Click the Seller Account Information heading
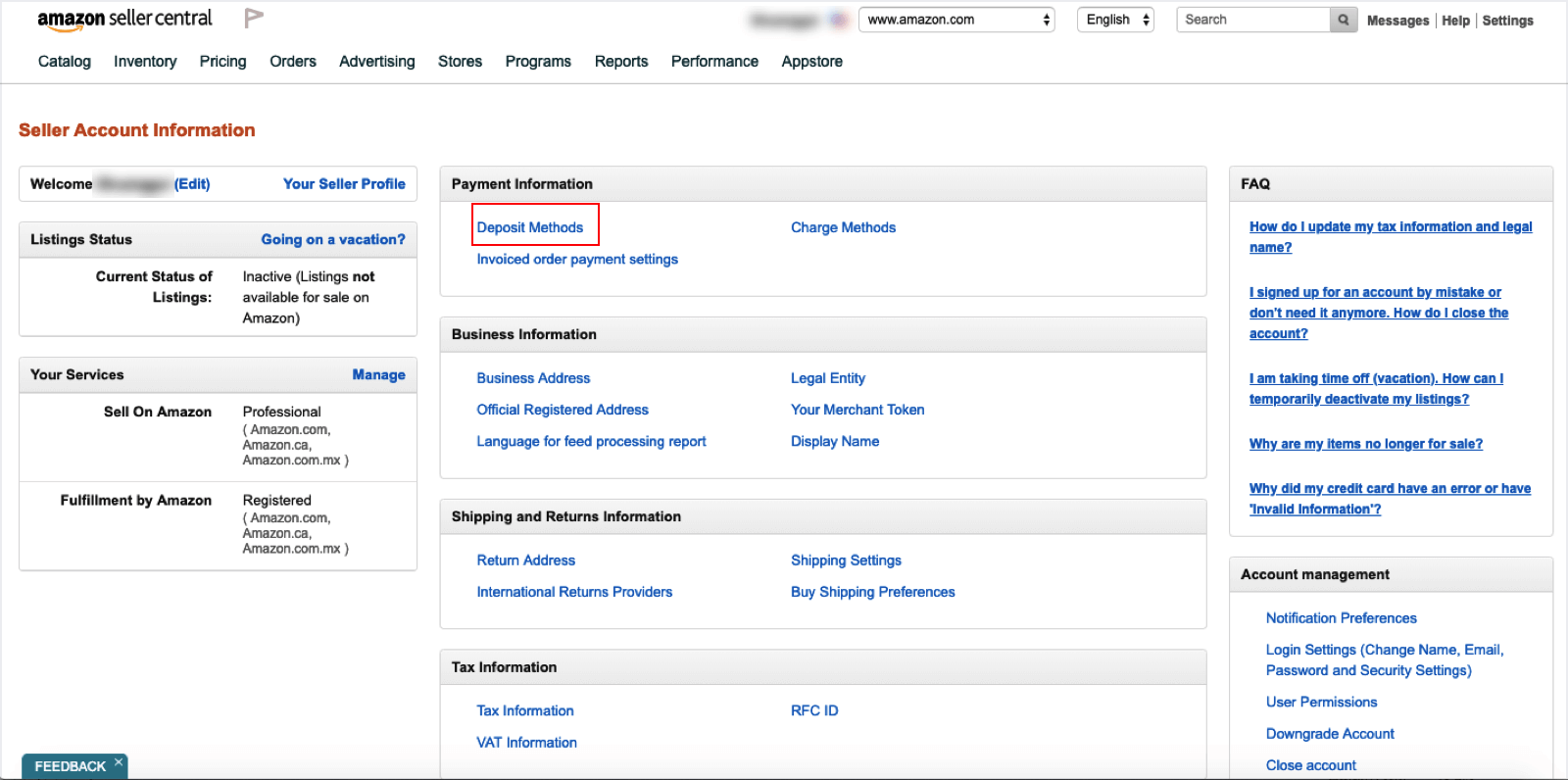 (137, 130)
